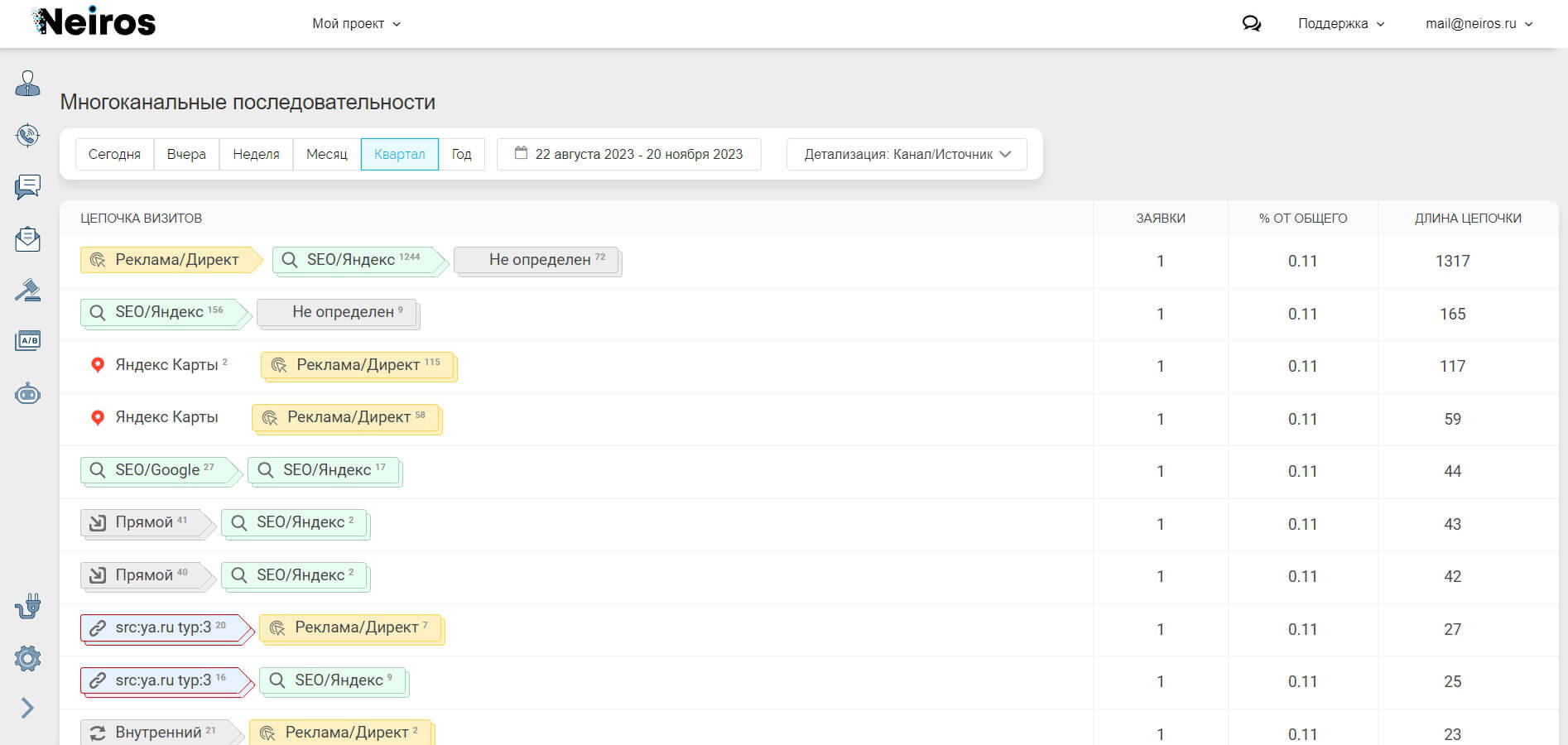Screen dimensions: 1568x745
Task: Open the email envelope sidebar icon
Action: click(x=27, y=239)
